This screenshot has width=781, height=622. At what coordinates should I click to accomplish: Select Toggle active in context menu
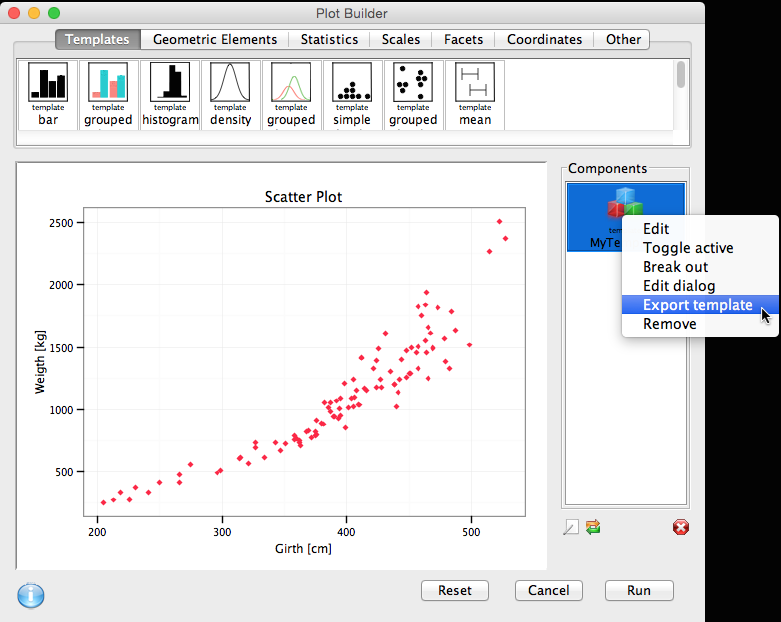click(700, 248)
